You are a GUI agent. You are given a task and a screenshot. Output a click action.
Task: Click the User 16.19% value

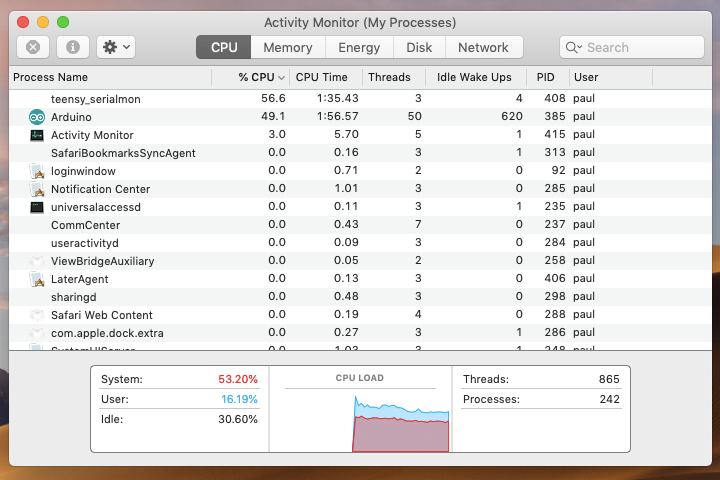(x=239, y=399)
